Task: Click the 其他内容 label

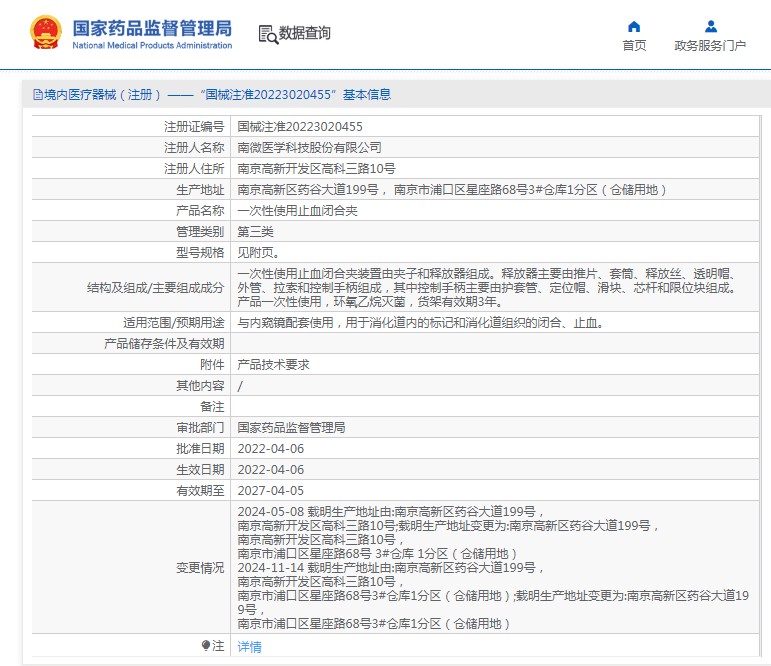Action: click(x=200, y=386)
